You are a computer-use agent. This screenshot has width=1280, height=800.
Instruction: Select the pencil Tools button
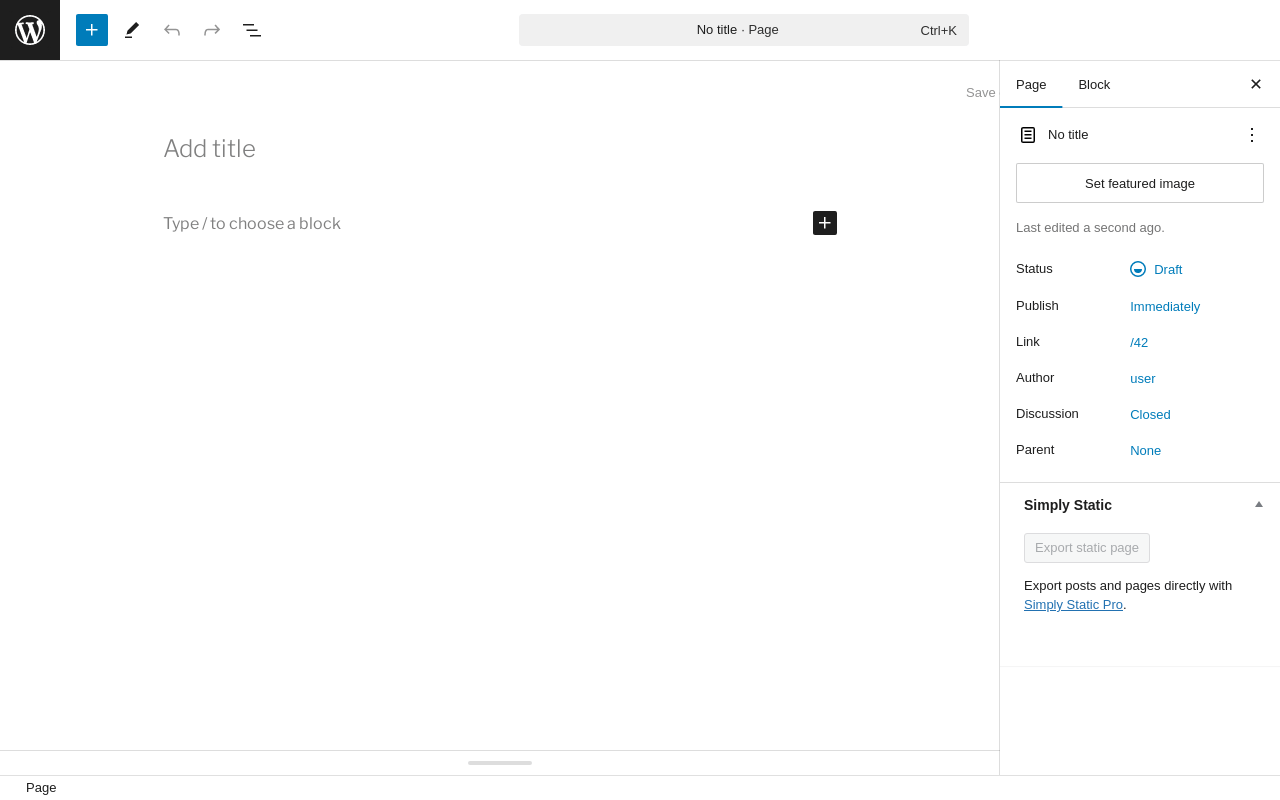[x=132, y=30]
